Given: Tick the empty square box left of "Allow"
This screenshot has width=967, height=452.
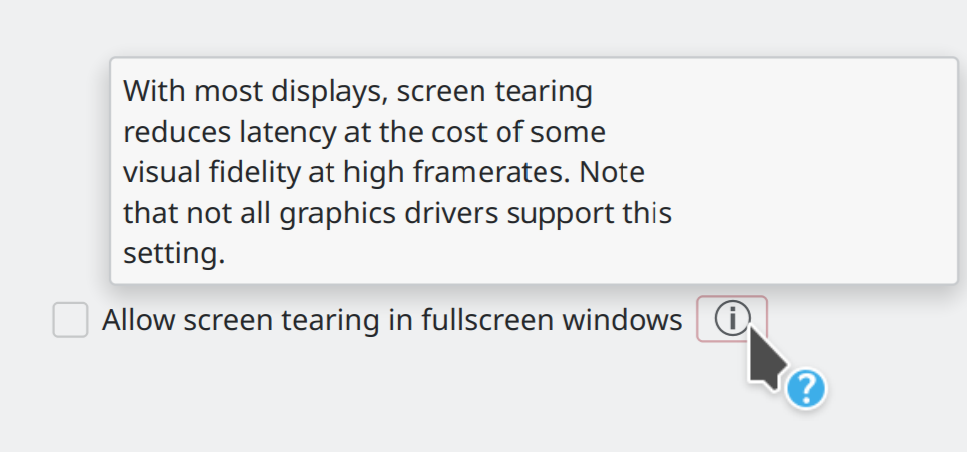Looking at the screenshot, I should tap(70, 321).
